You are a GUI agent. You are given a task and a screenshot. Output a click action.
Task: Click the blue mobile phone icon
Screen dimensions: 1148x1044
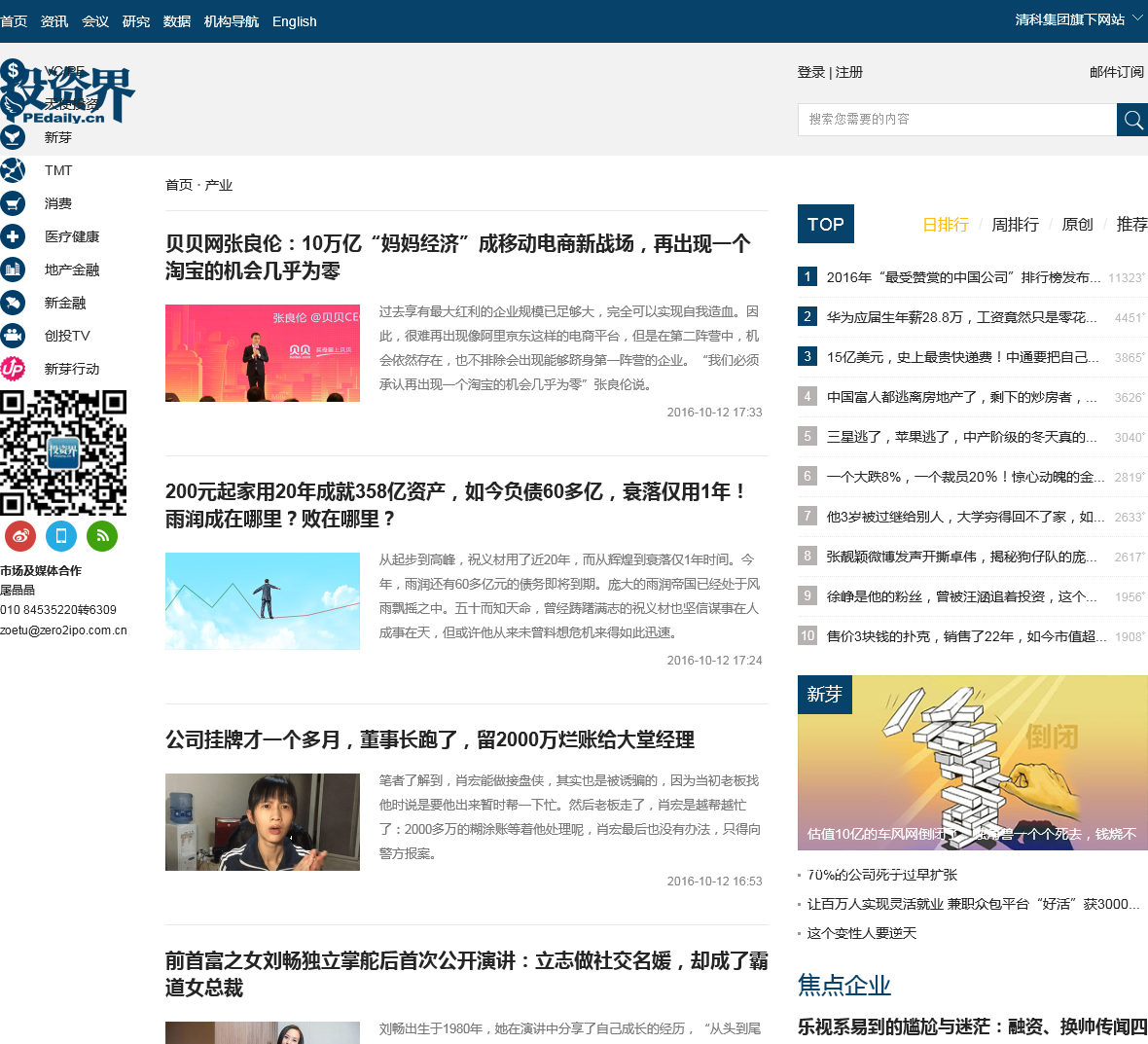(61, 536)
